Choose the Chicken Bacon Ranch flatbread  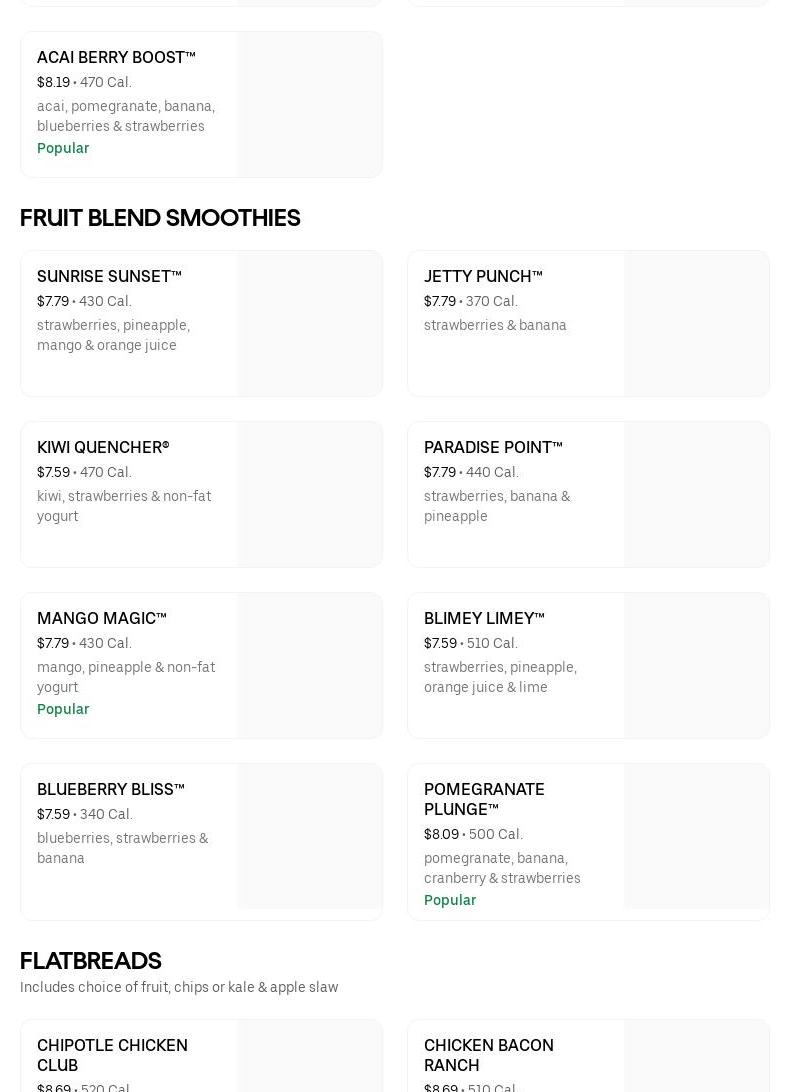(x=488, y=1055)
